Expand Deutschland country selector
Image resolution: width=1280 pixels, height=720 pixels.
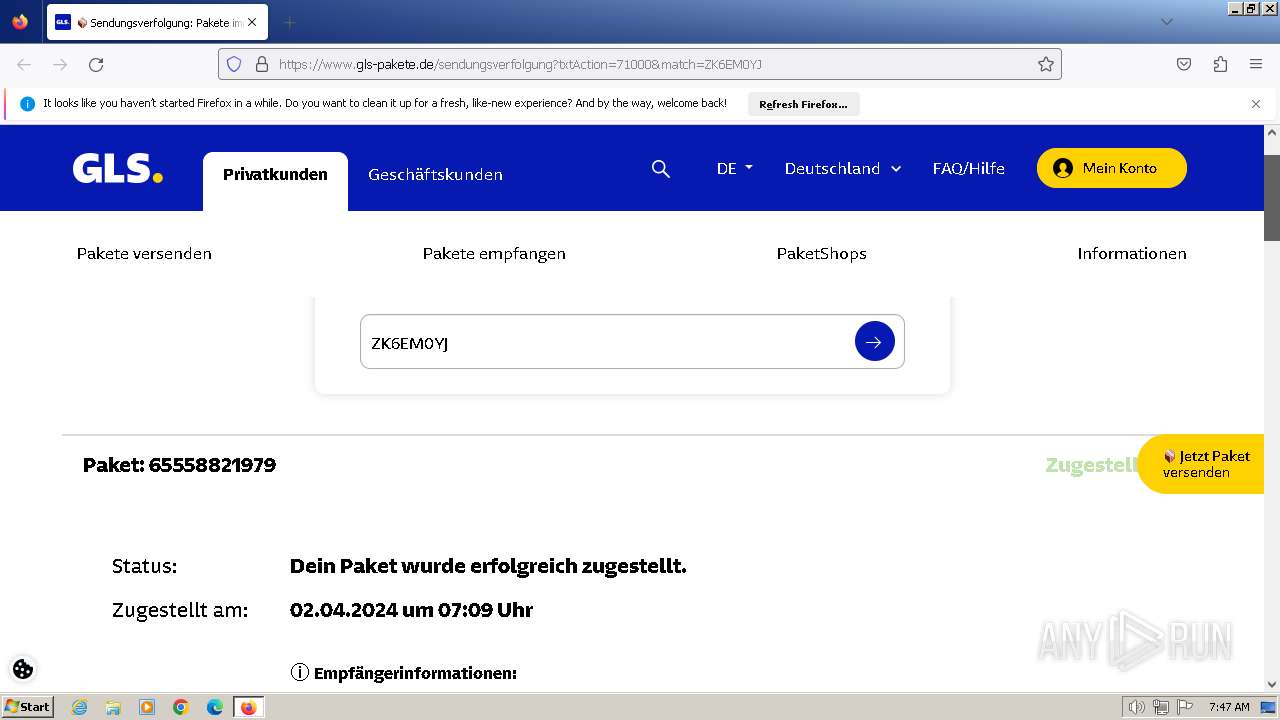[x=843, y=169]
